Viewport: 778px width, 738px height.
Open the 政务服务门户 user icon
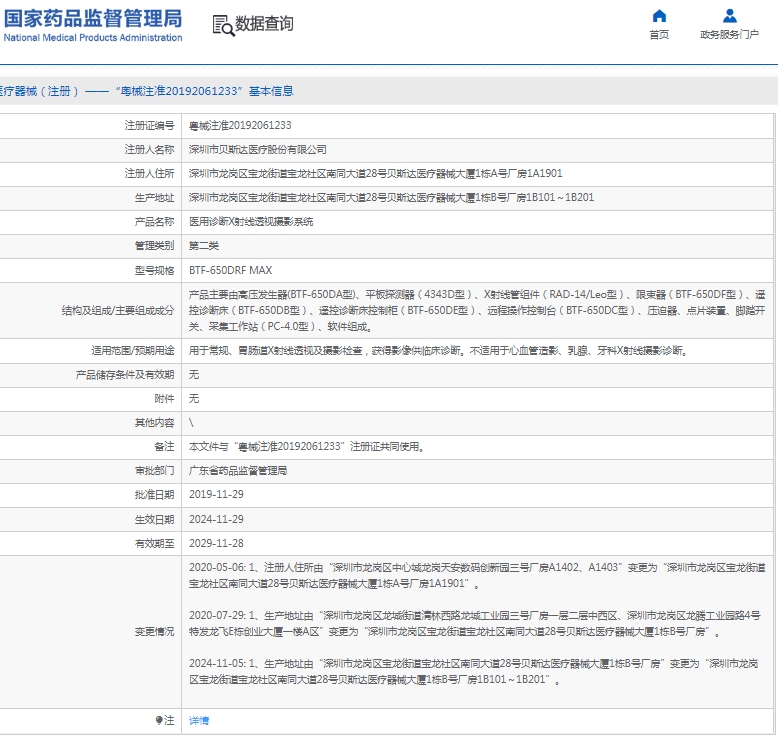coord(729,16)
